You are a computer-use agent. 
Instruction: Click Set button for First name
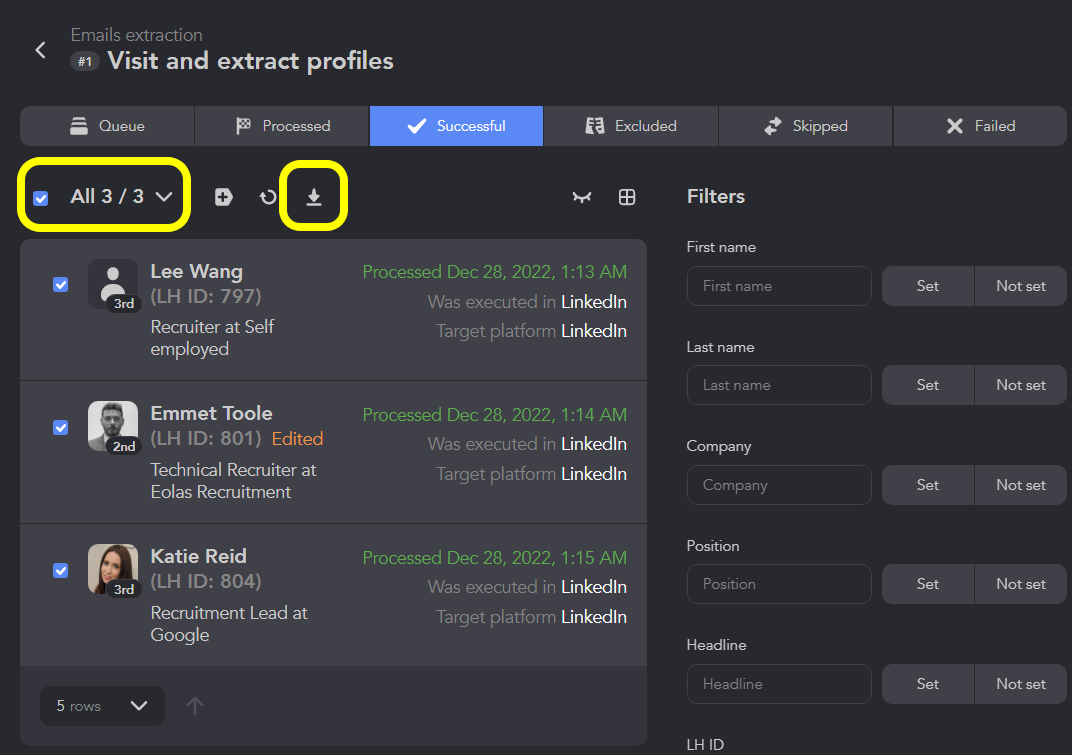[x=927, y=286]
